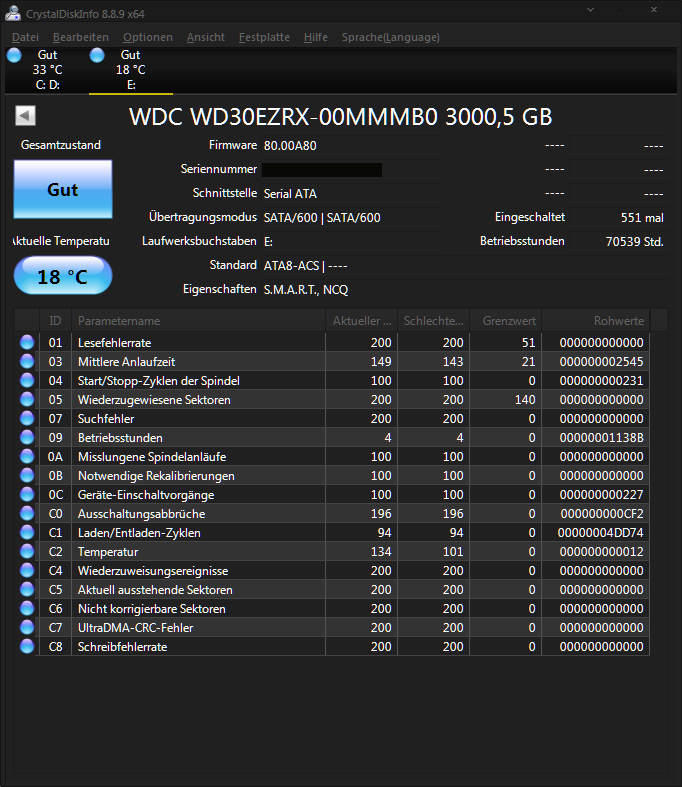Click the blacked-out Seriennummer field

(x=322, y=170)
